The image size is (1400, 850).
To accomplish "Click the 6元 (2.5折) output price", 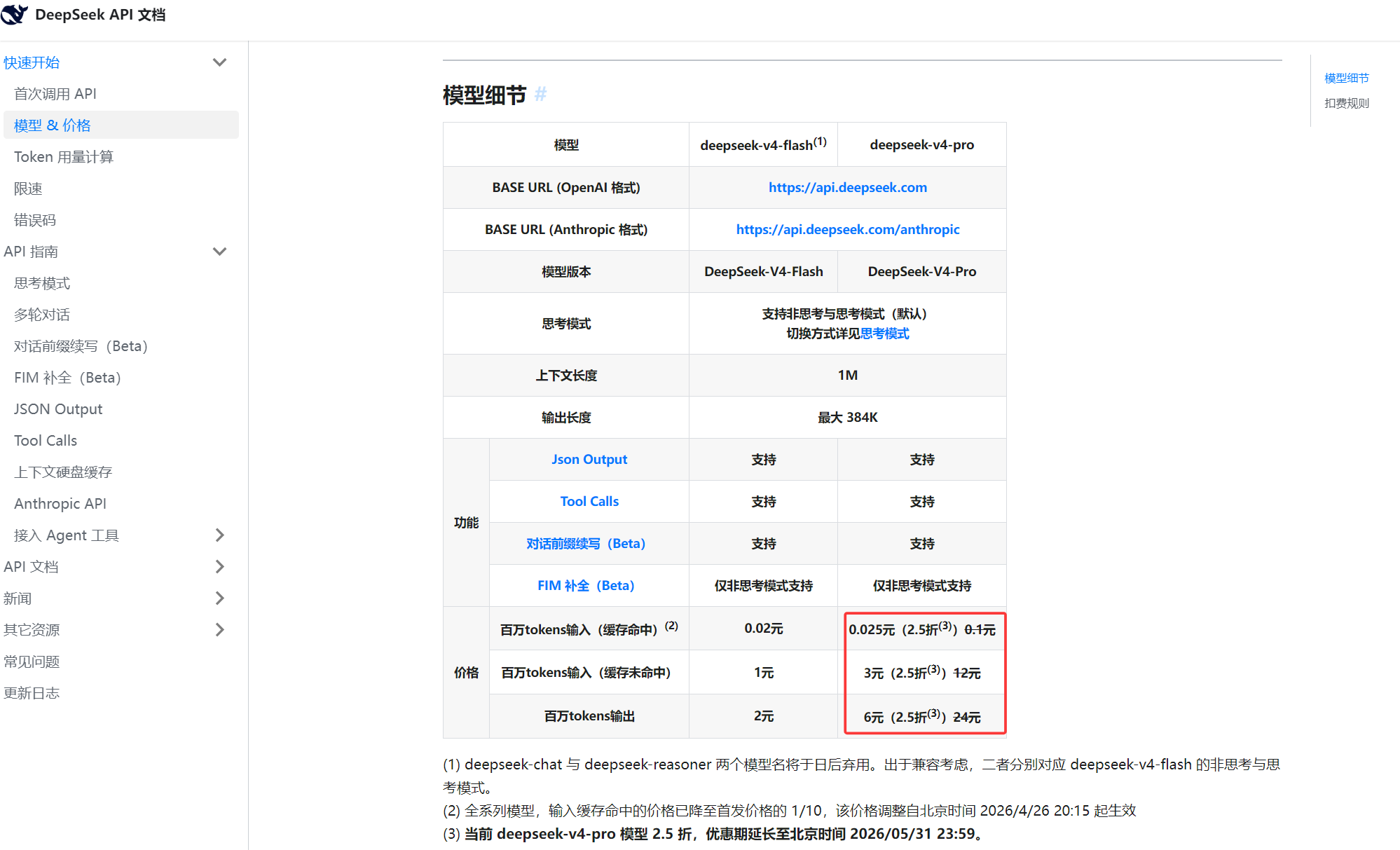I will 921,717.
